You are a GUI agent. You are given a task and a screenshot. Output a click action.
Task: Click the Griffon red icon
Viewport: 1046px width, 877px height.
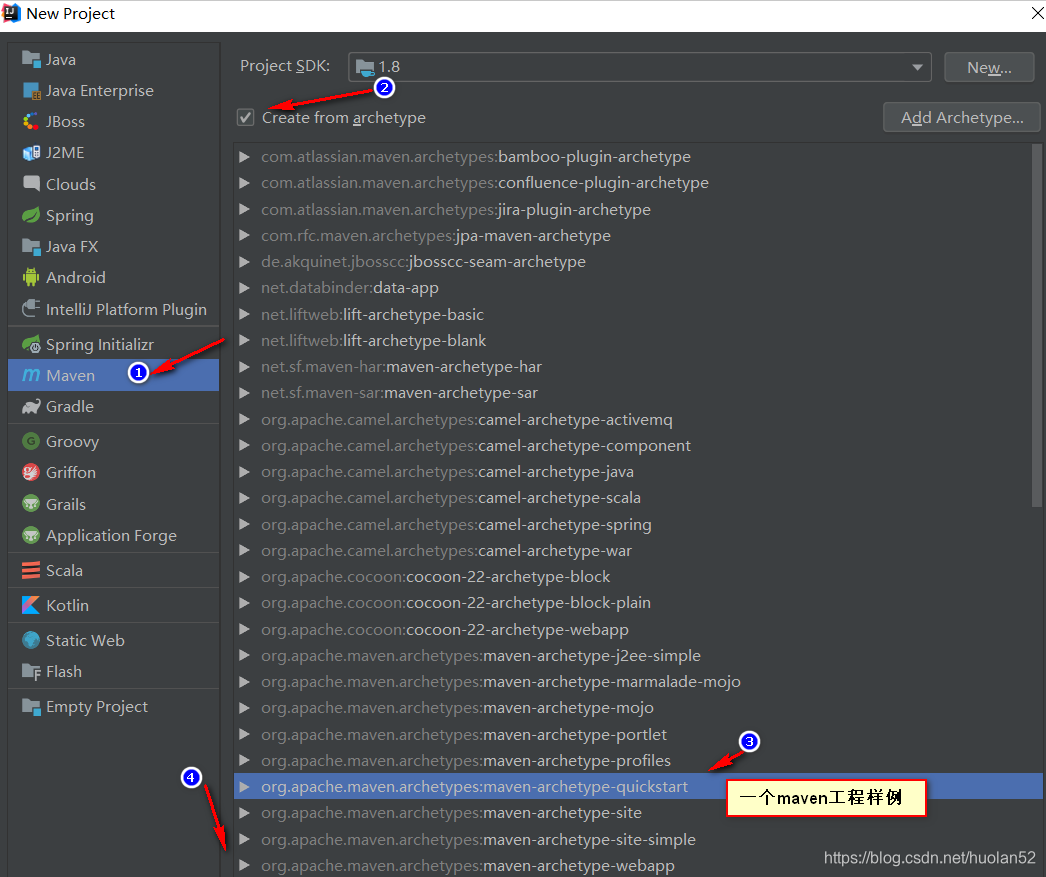click(x=31, y=472)
